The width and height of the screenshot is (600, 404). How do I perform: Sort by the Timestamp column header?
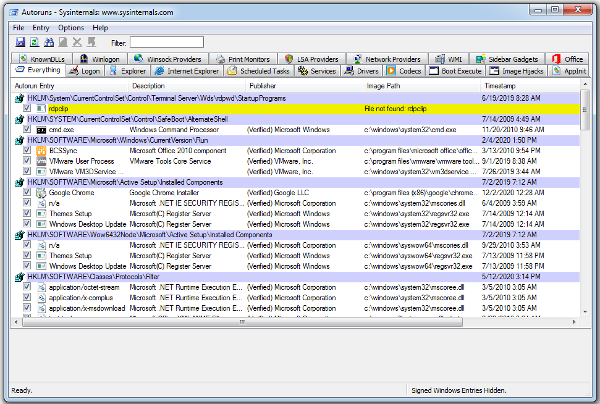500,88
